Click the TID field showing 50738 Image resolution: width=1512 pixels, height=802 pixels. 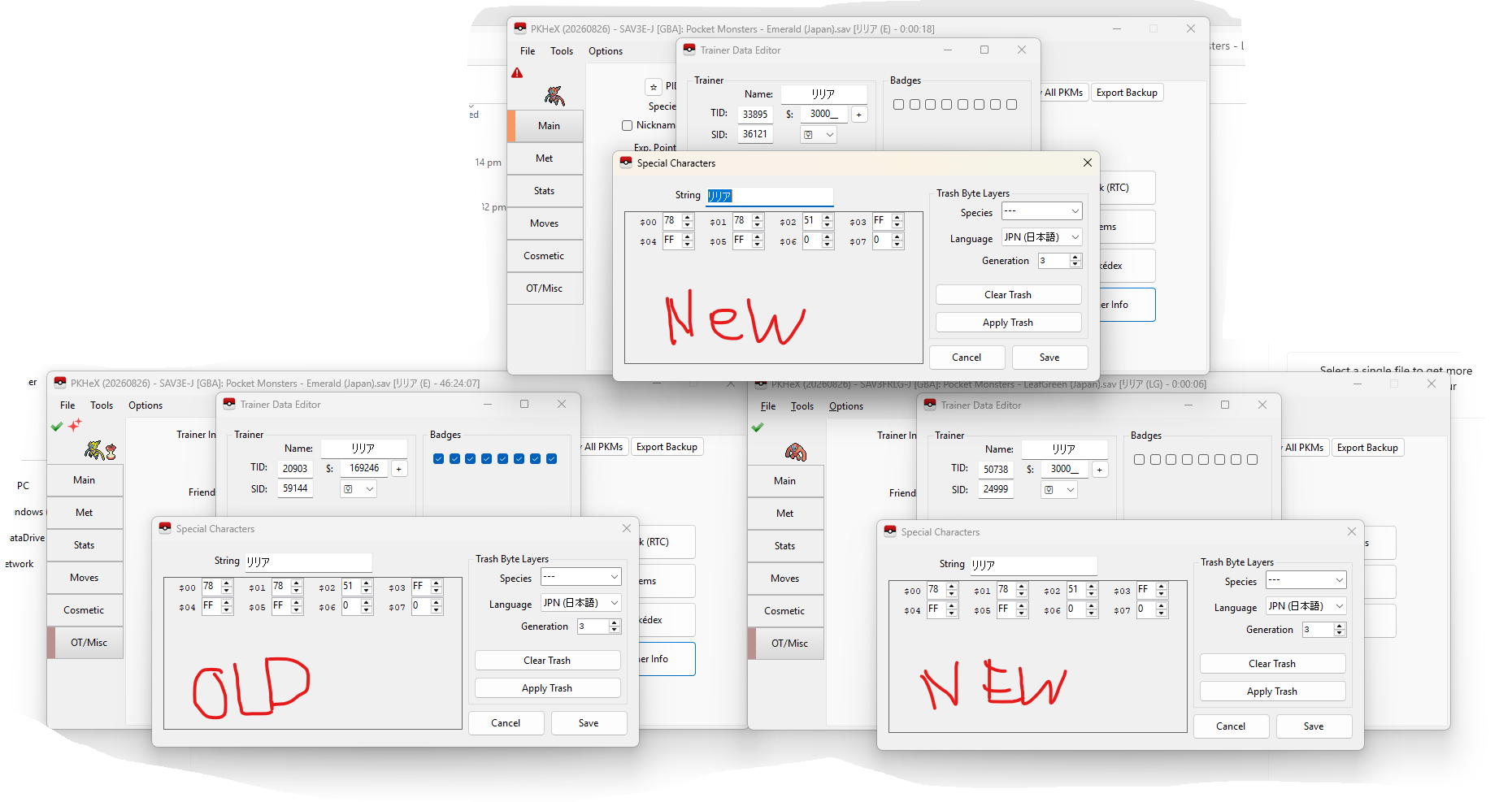pos(996,470)
